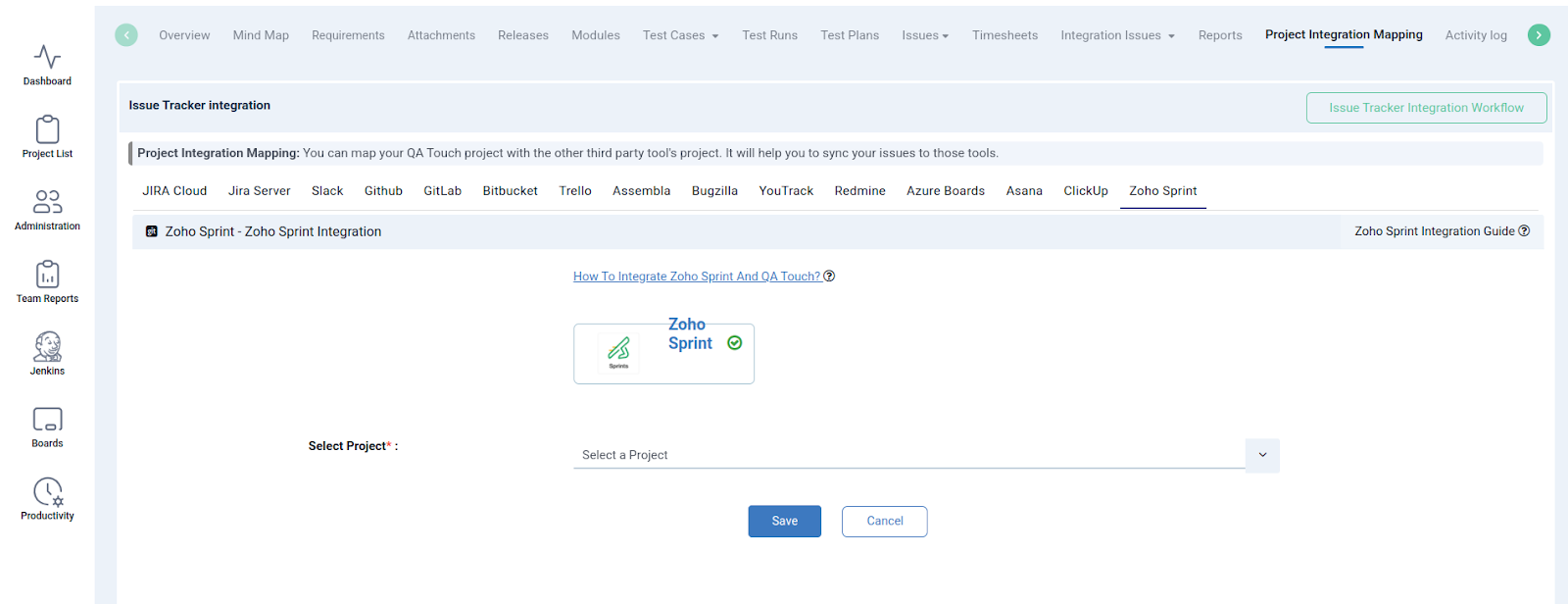Click the Zoho Sprint logo thumbnail

click(x=618, y=352)
